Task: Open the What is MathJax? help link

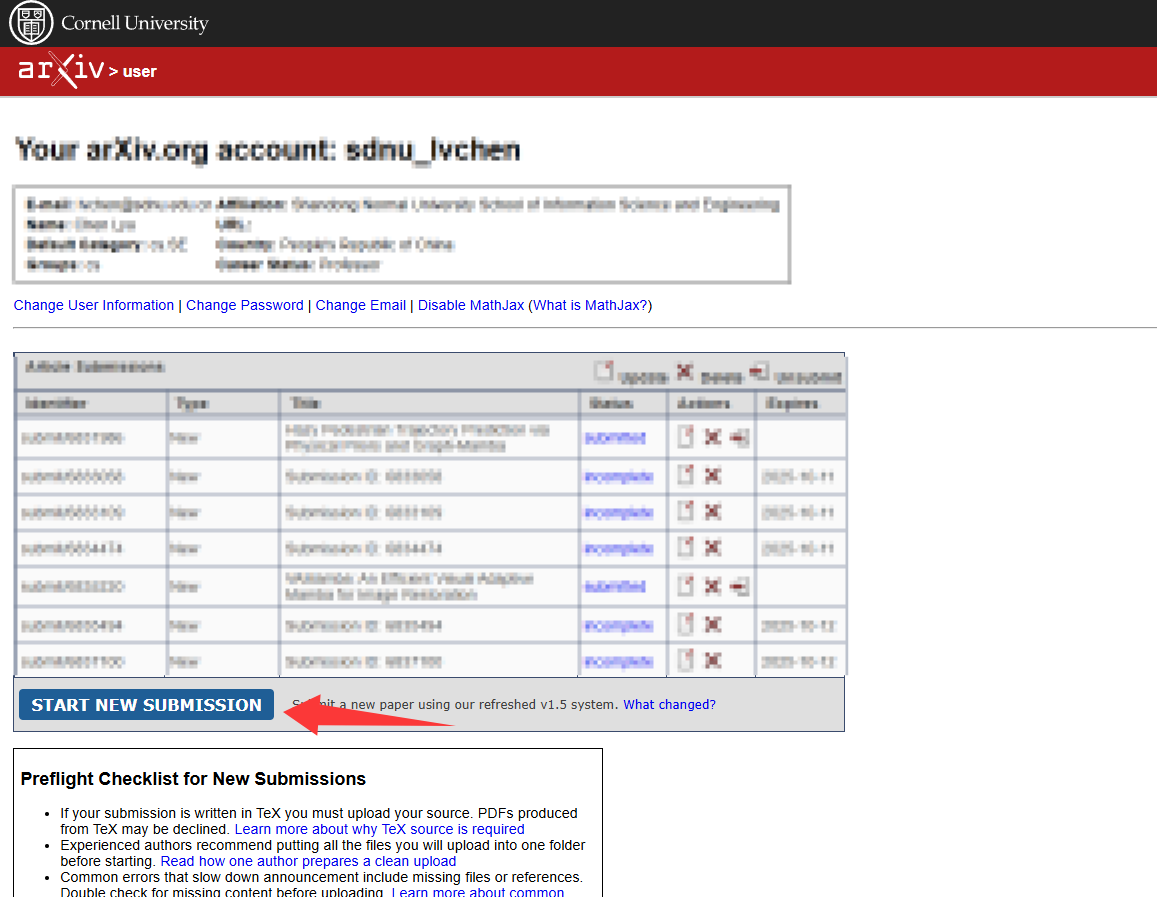Action: point(589,305)
